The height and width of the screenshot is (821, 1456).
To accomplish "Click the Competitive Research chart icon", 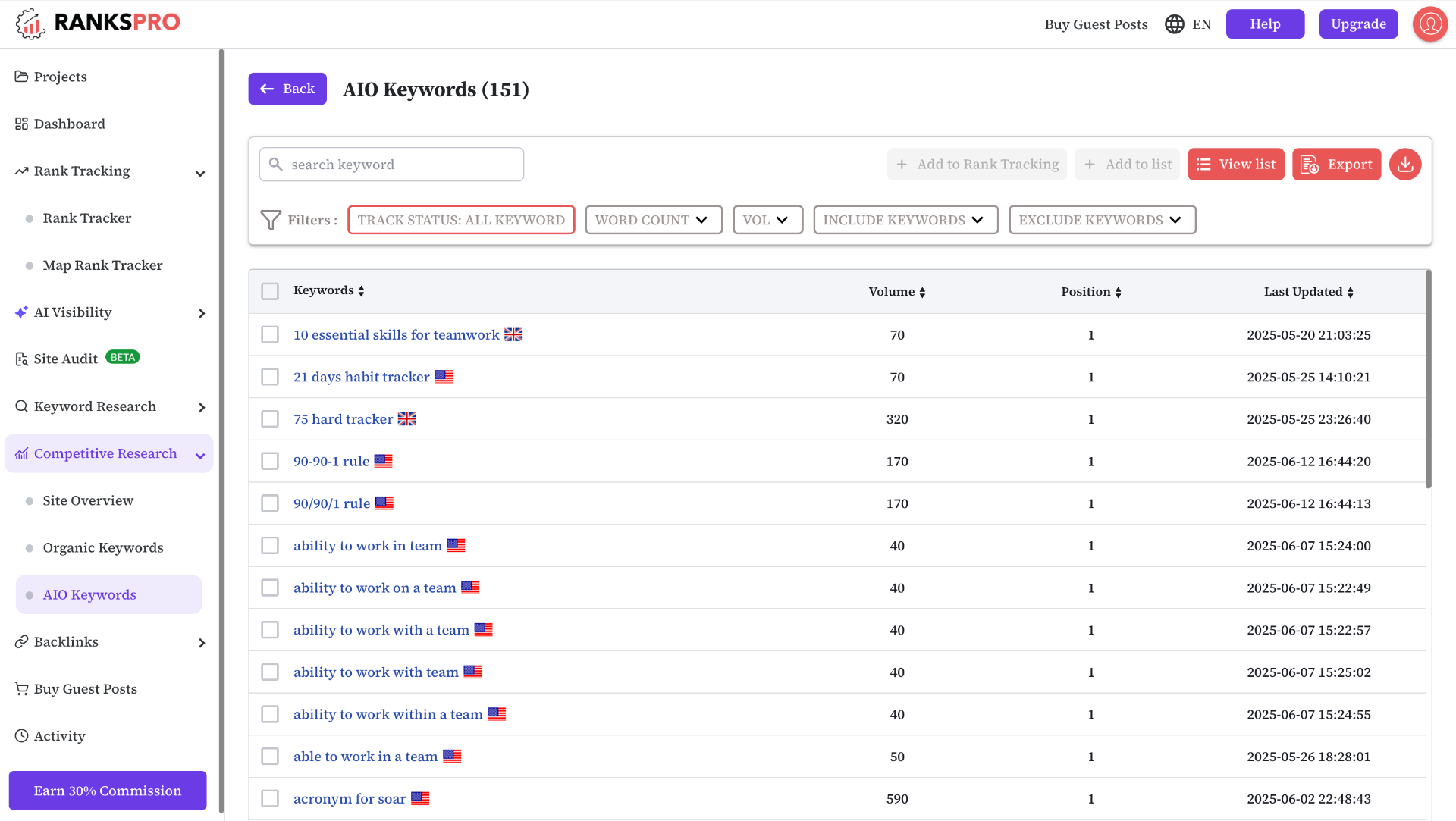I will (21, 453).
